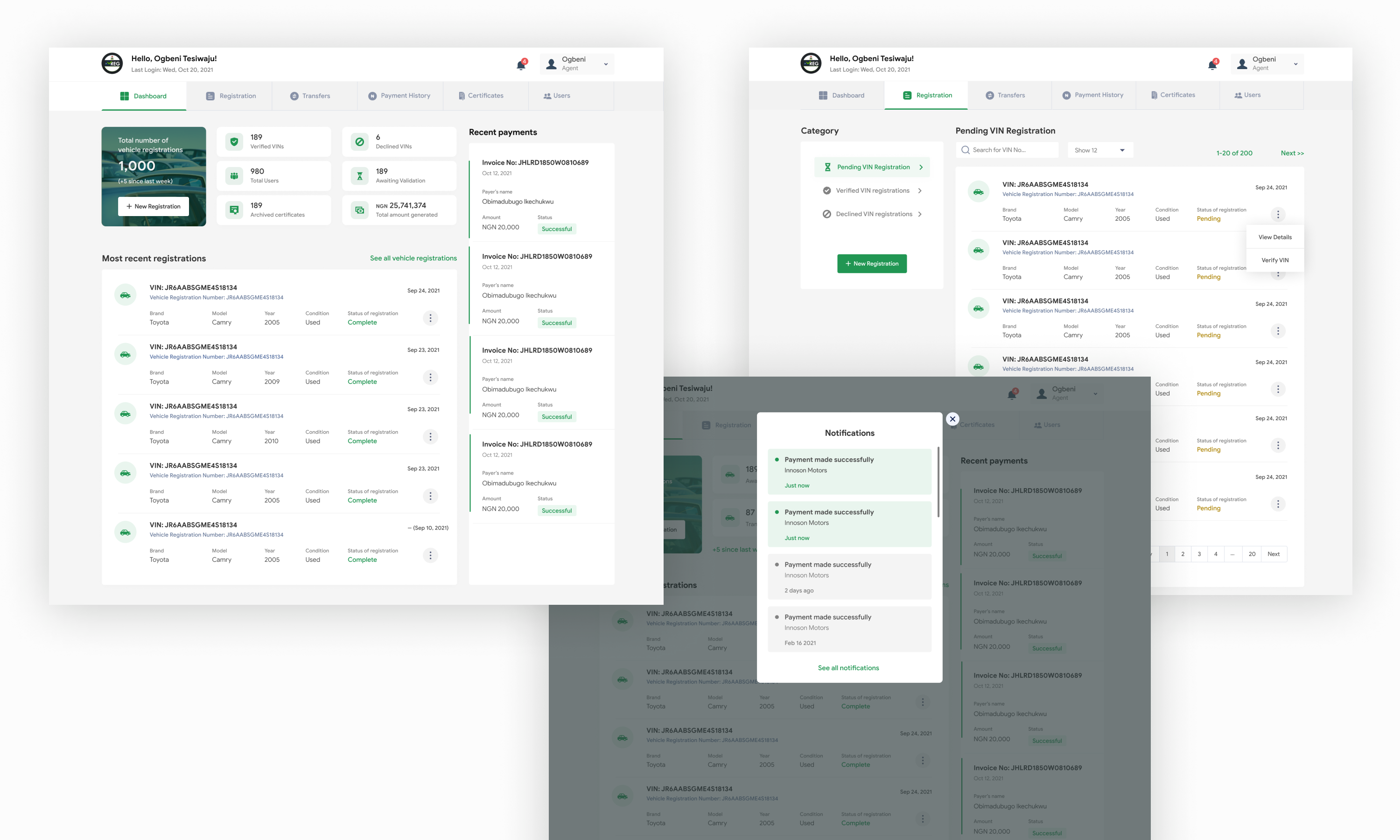Click Archived certificates icon

234,210
